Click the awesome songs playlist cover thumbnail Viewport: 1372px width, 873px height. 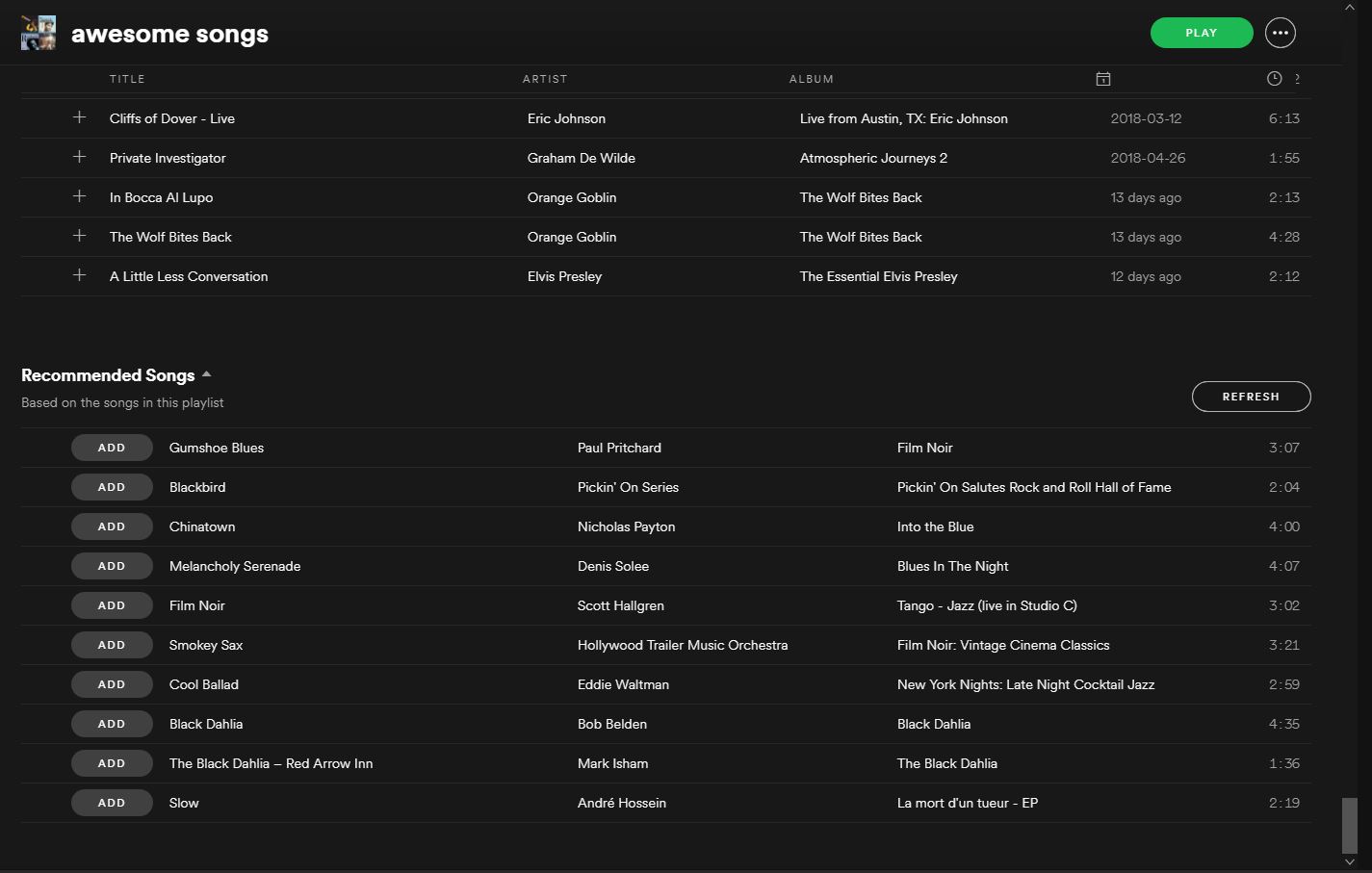(x=39, y=33)
